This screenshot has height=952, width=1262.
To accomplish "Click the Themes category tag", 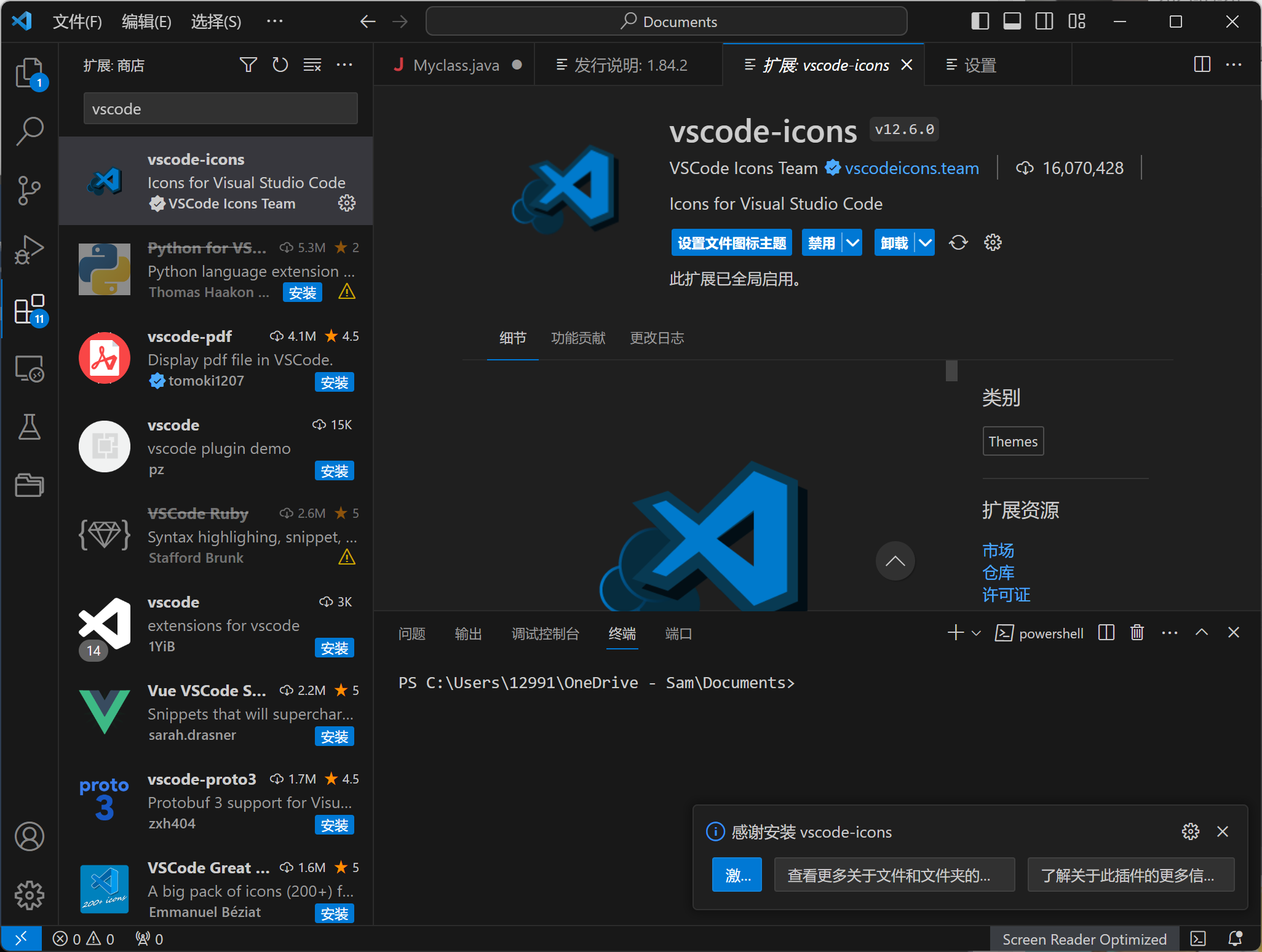I will pyautogui.click(x=1013, y=441).
